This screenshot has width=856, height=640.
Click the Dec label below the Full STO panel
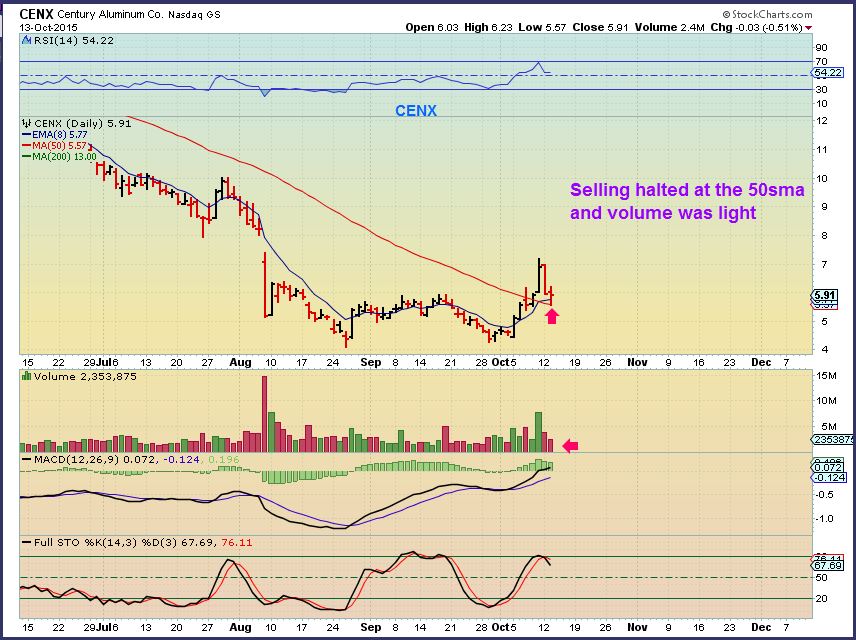pyautogui.click(x=761, y=627)
